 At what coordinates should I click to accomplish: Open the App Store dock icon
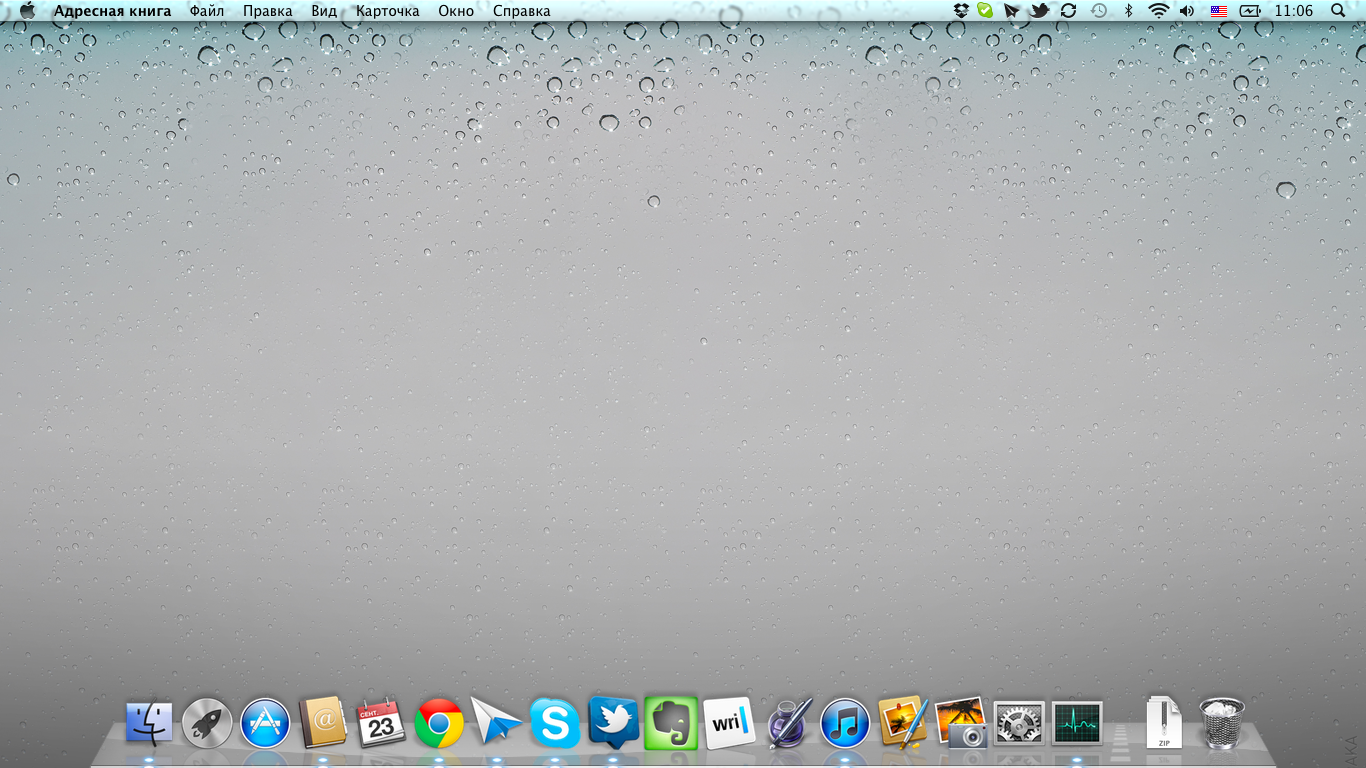265,723
